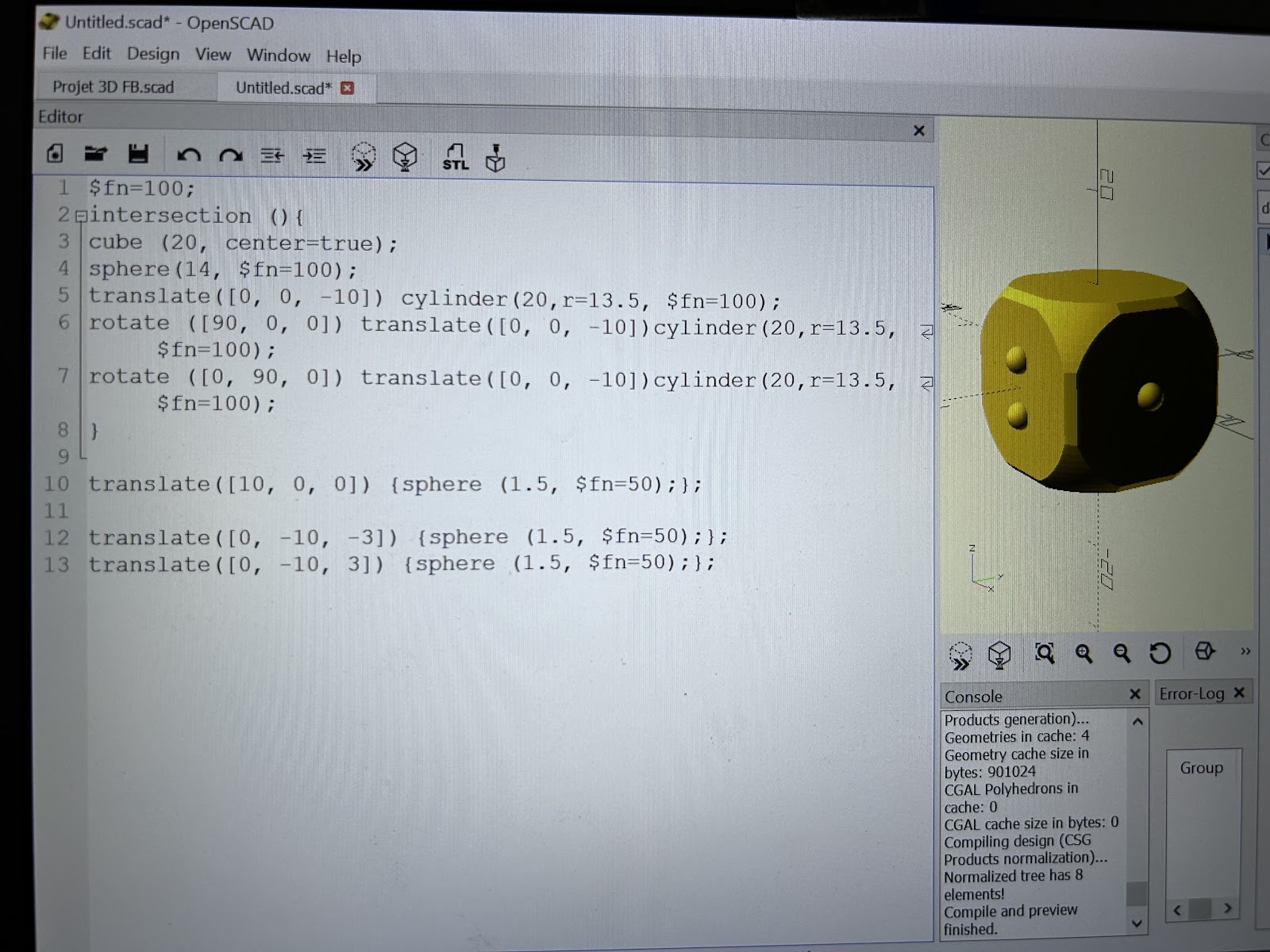The width and height of the screenshot is (1270, 952).
Task: Select the Untitled.scad tab
Action: 283,88
